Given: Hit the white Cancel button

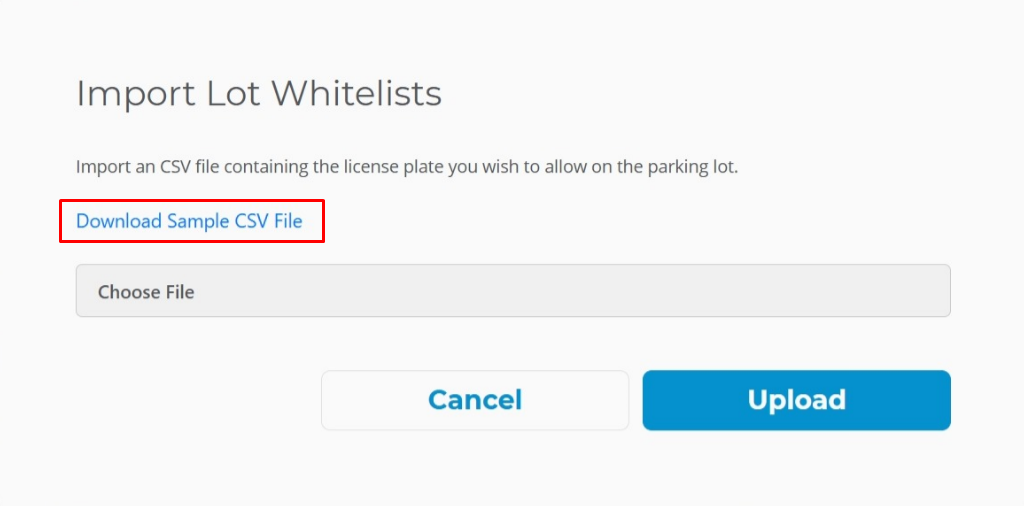Looking at the screenshot, I should coord(474,400).
